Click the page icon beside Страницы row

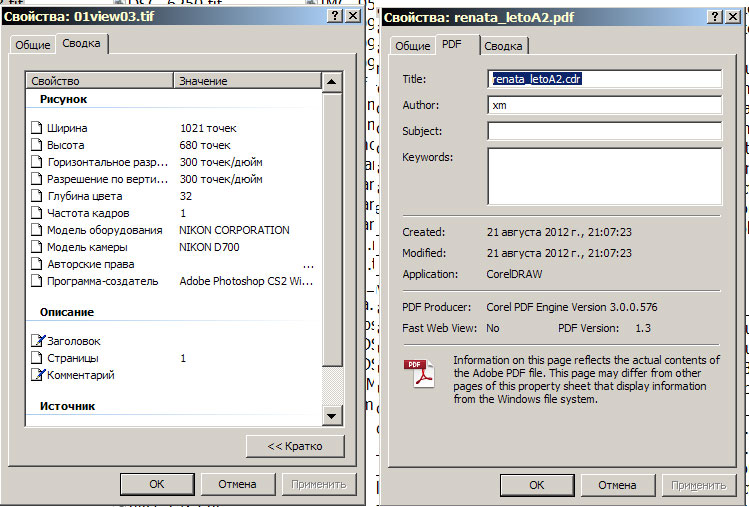(x=36, y=358)
